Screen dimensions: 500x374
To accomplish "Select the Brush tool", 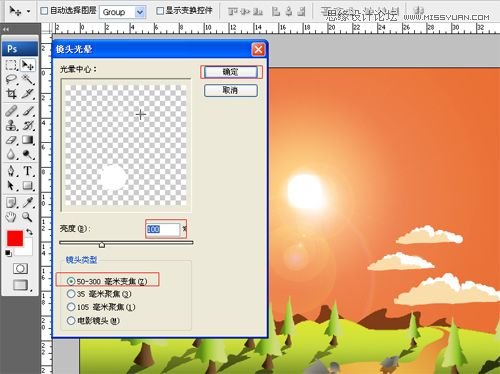I will 28,111.
